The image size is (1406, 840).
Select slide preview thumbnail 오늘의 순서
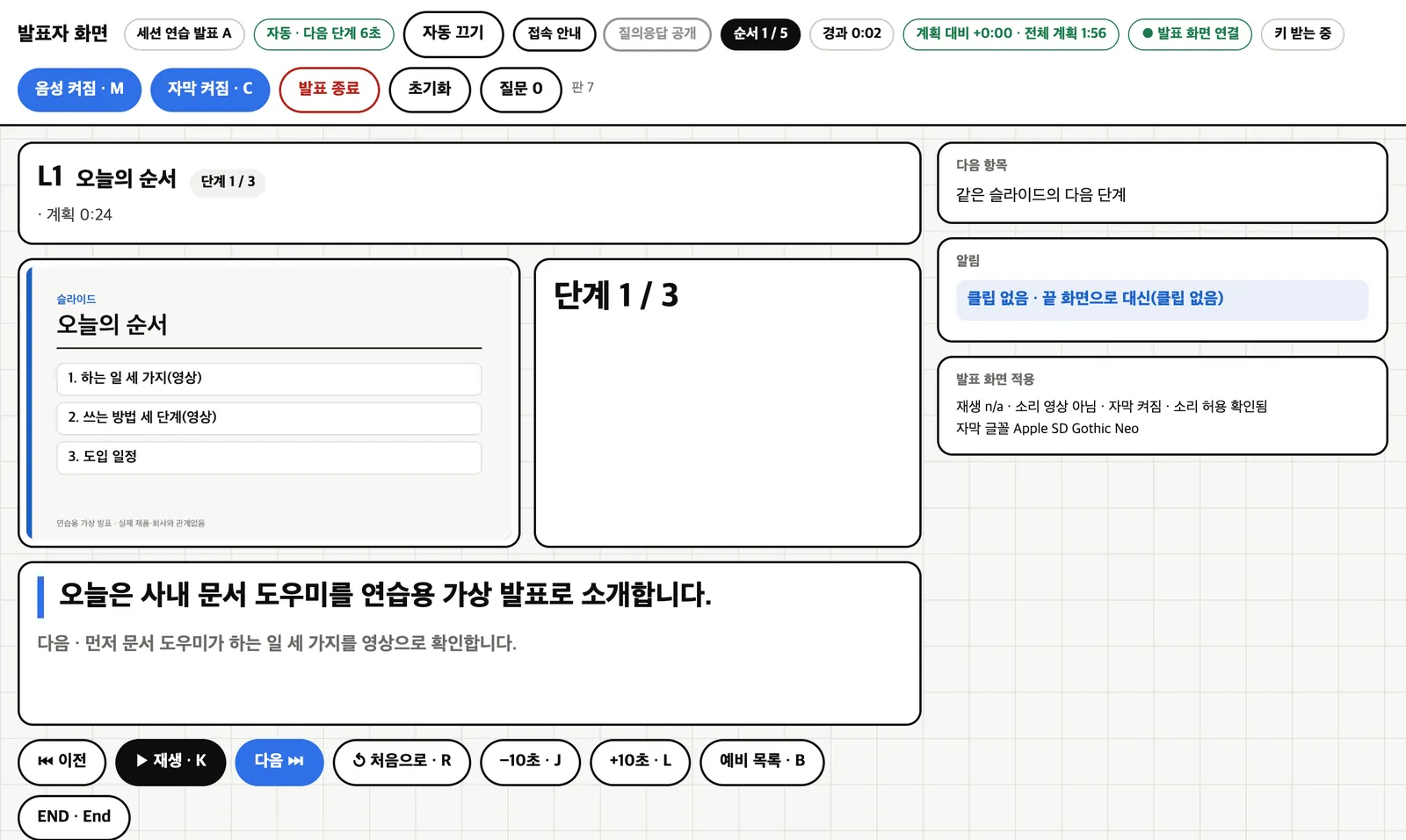[x=269, y=403]
